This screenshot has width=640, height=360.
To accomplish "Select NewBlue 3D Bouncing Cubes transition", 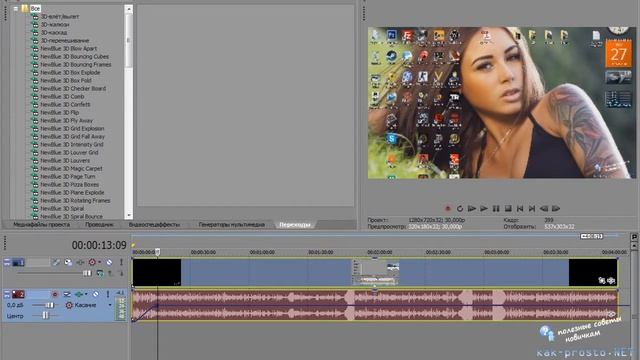I will [x=74, y=56].
